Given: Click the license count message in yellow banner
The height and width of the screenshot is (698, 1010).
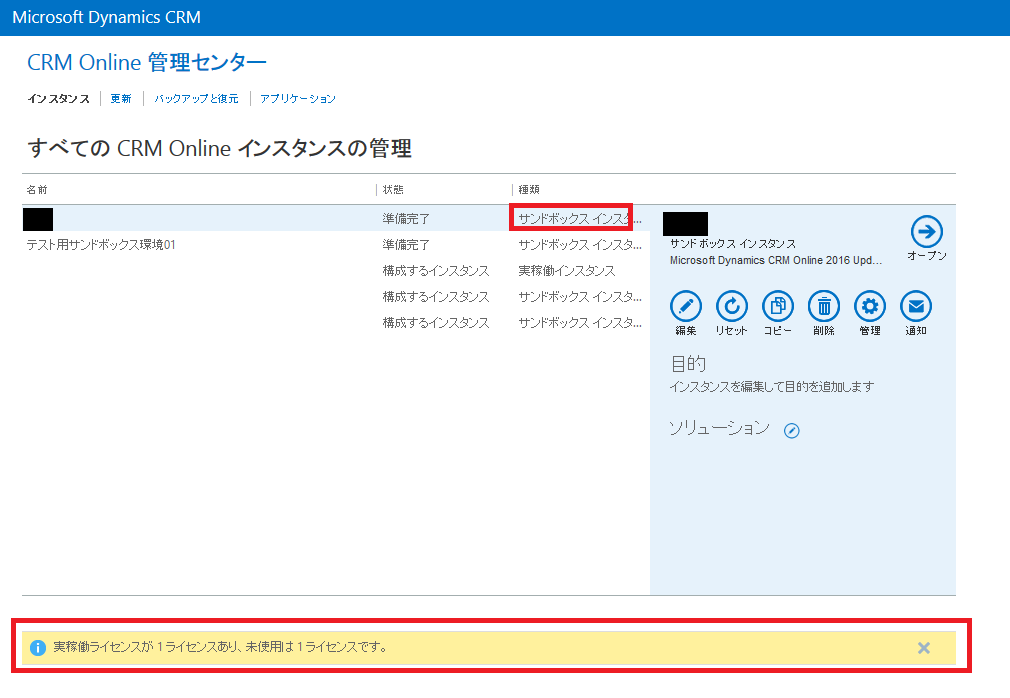Looking at the screenshot, I should [221, 647].
